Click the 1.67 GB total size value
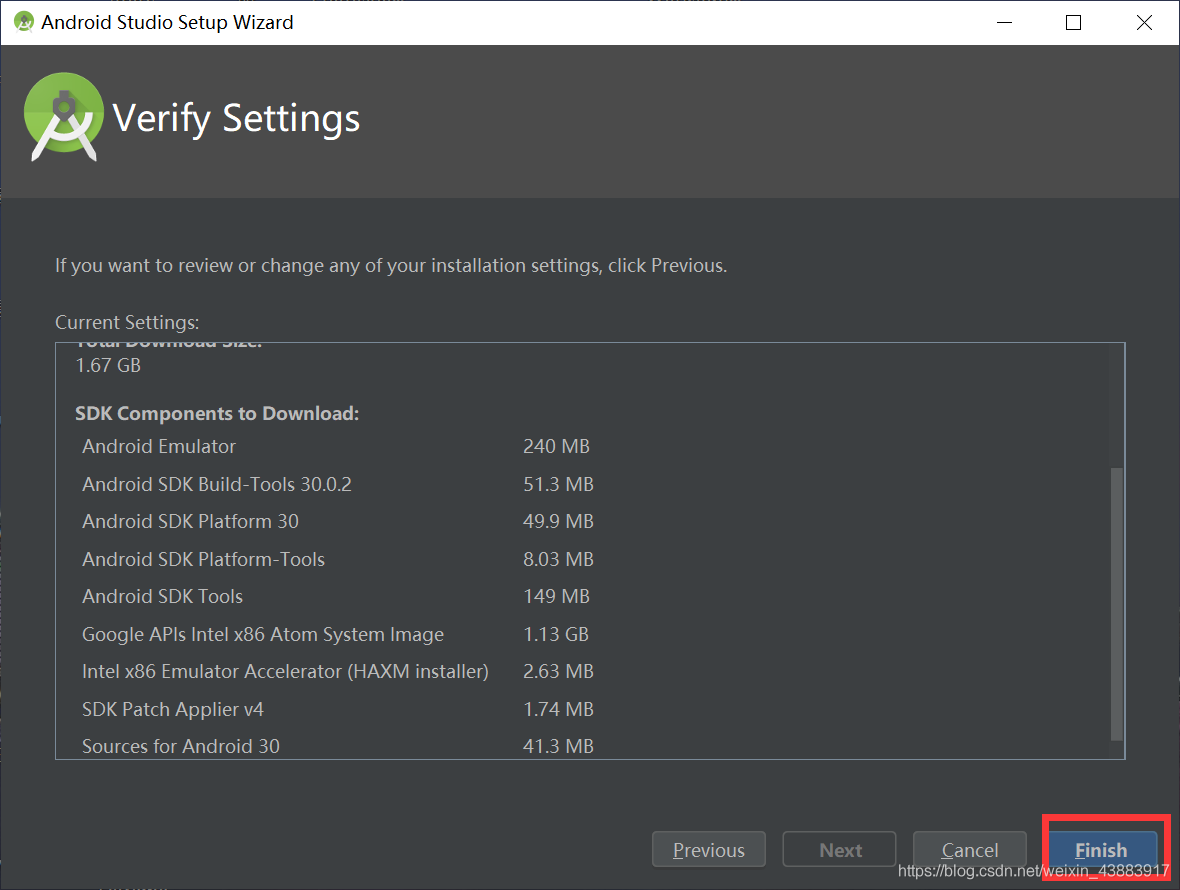The height and width of the screenshot is (890, 1180). (108, 365)
